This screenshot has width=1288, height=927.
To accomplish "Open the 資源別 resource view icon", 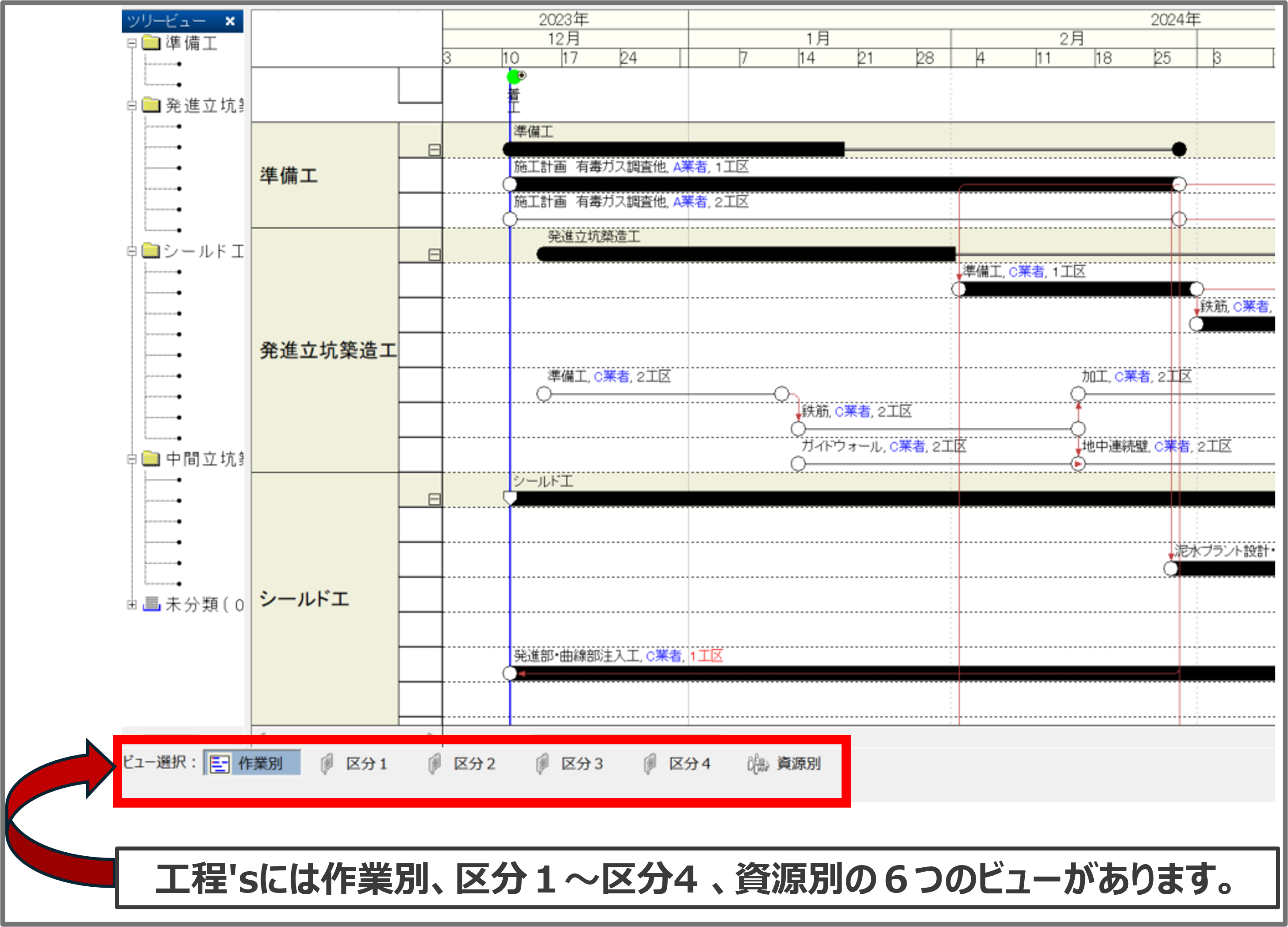I will pos(757,763).
